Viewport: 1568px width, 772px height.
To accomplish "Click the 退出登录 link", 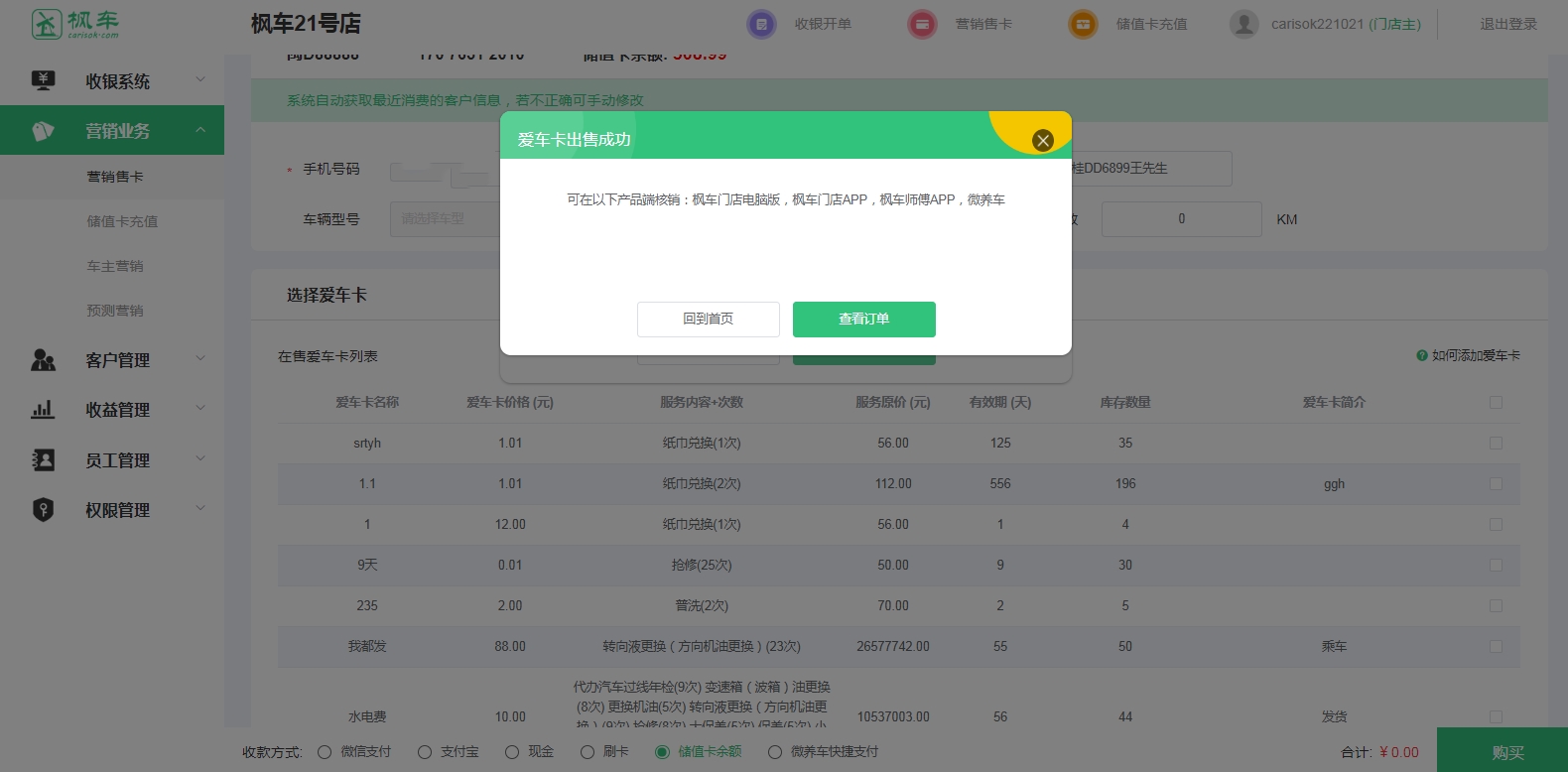I will (x=1507, y=24).
